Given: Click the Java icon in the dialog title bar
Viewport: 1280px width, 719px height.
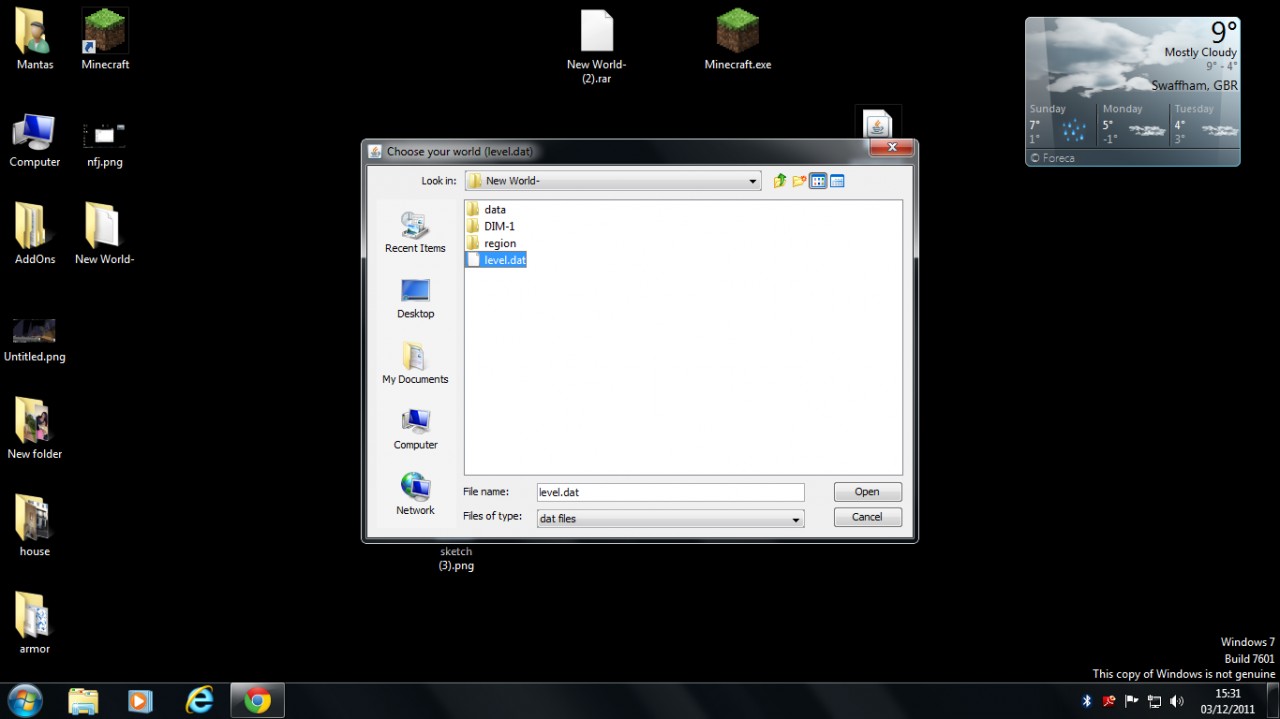Looking at the screenshot, I should (375, 152).
